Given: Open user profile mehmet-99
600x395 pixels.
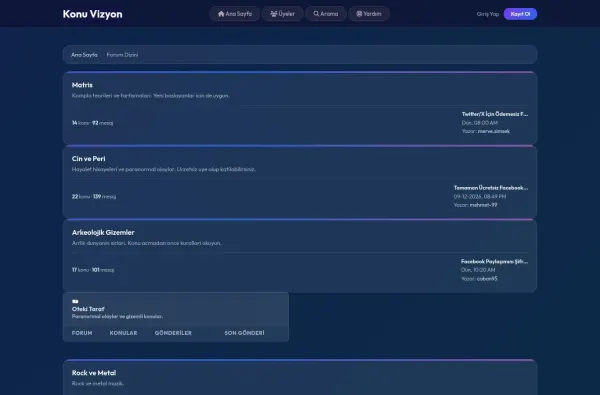Looking at the screenshot, I should pyautogui.click(x=483, y=205).
